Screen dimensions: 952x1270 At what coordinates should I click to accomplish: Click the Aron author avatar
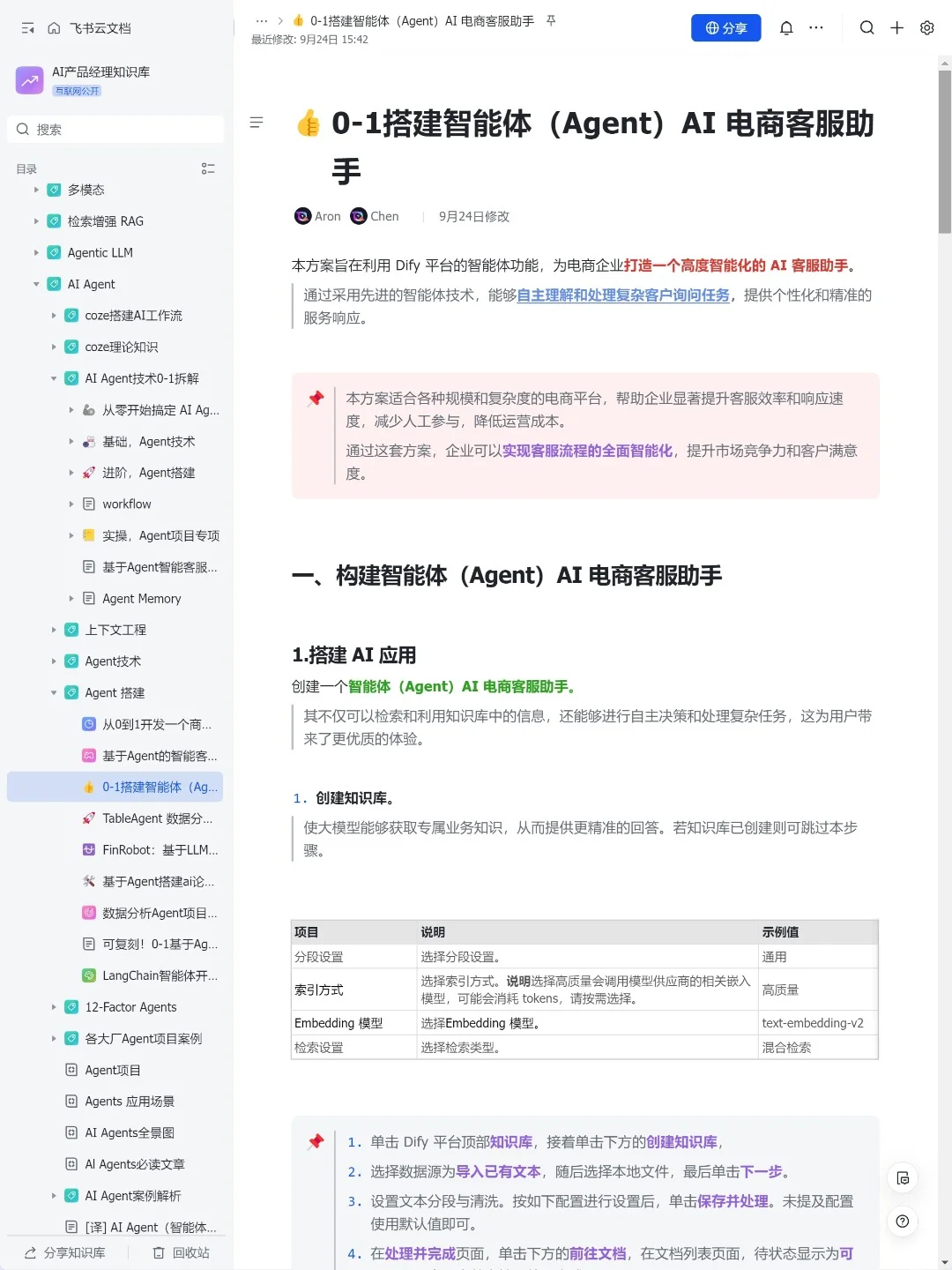tap(302, 216)
